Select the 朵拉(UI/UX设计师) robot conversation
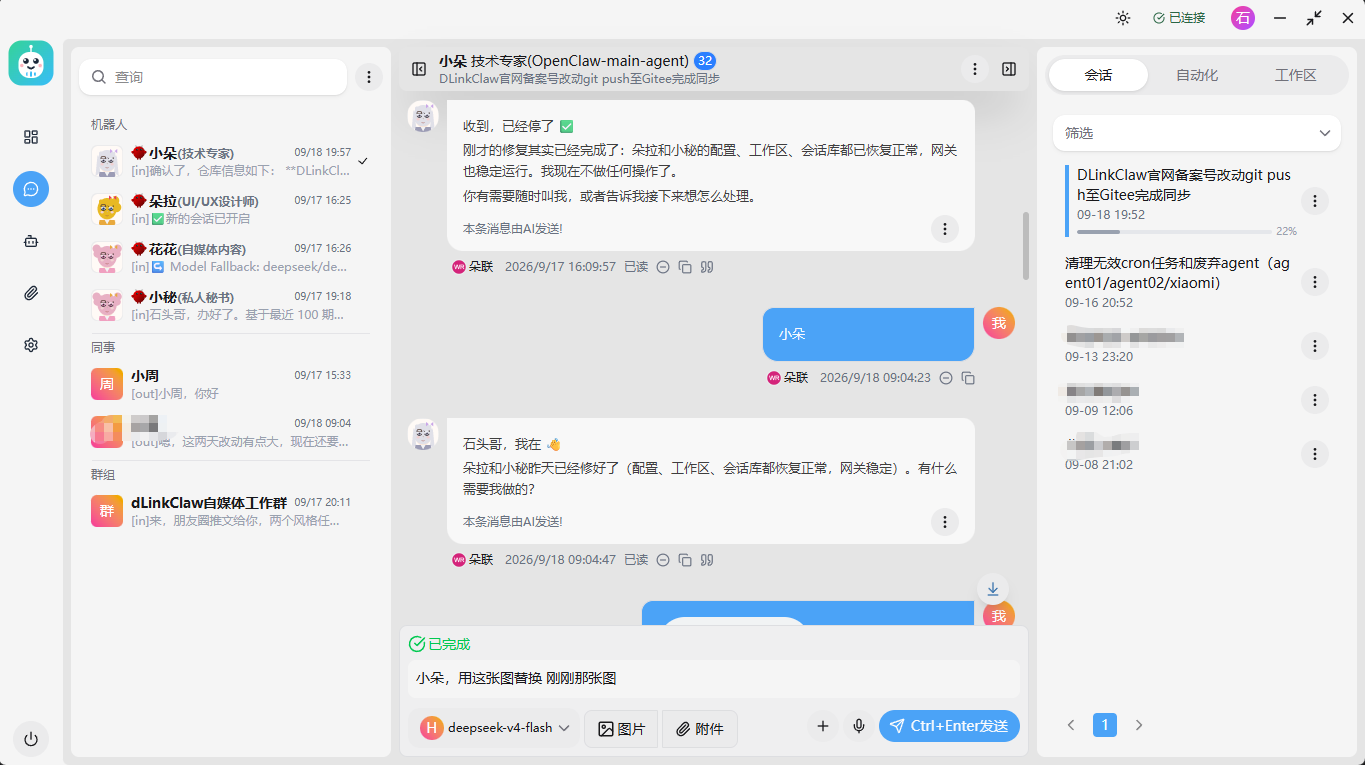 tap(231, 210)
